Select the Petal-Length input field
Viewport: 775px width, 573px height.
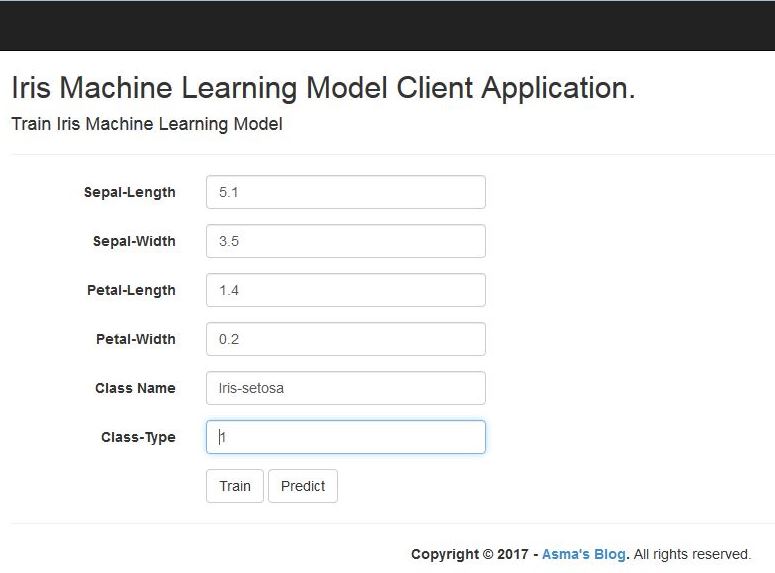click(345, 290)
